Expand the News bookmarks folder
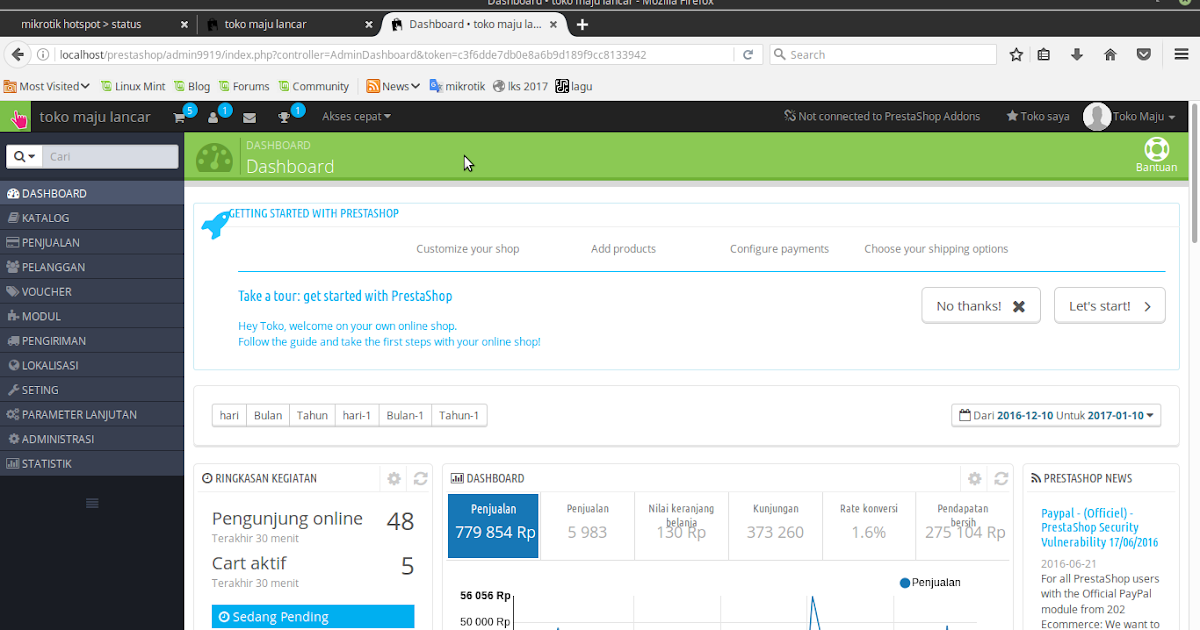 [x=392, y=86]
